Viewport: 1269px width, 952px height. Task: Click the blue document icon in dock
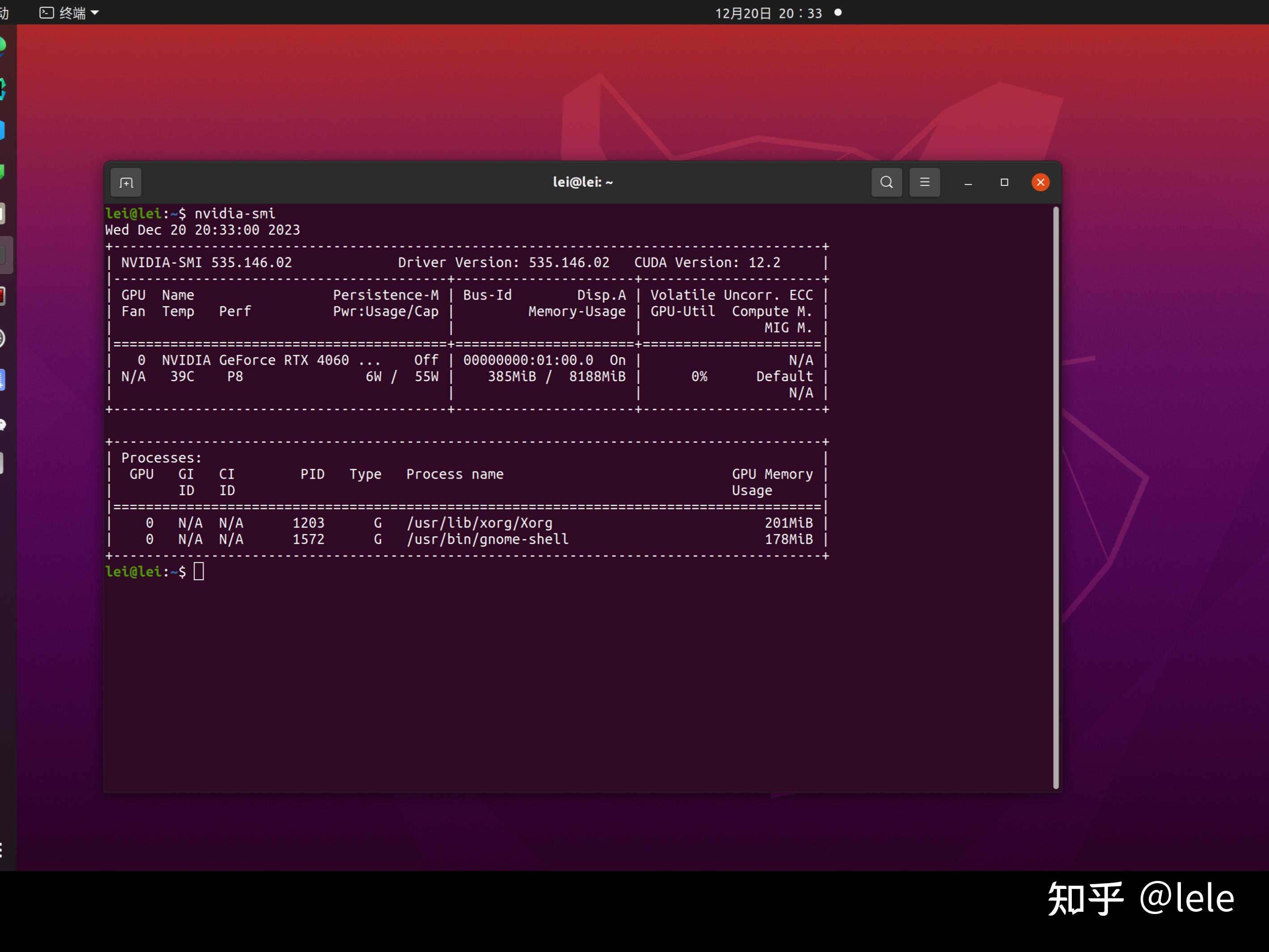[3, 380]
